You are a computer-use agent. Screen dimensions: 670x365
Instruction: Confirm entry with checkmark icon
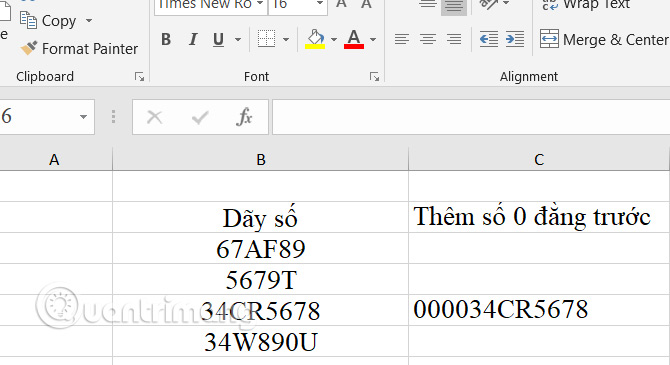point(200,117)
